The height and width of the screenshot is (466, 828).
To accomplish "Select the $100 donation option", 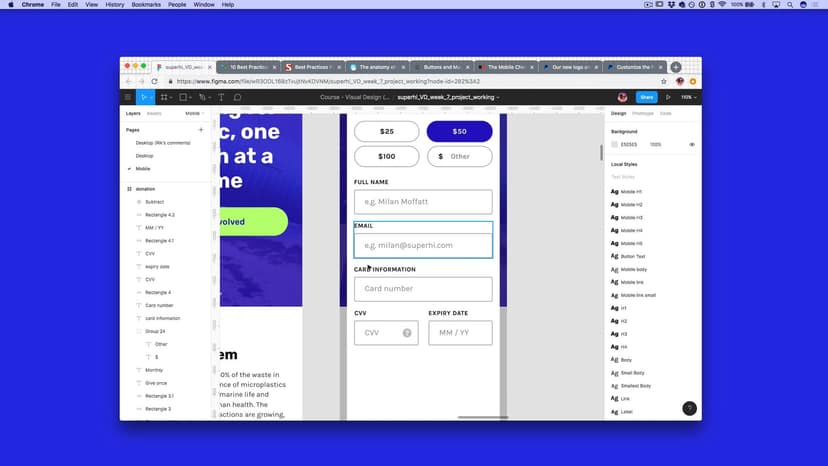I will click(386, 156).
